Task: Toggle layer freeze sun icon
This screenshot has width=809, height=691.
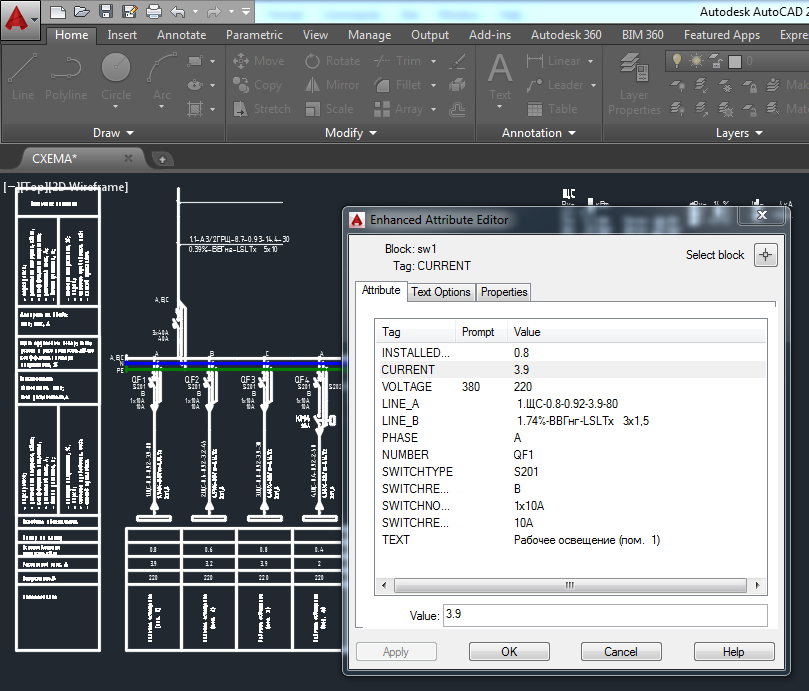Action: (696, 61)
